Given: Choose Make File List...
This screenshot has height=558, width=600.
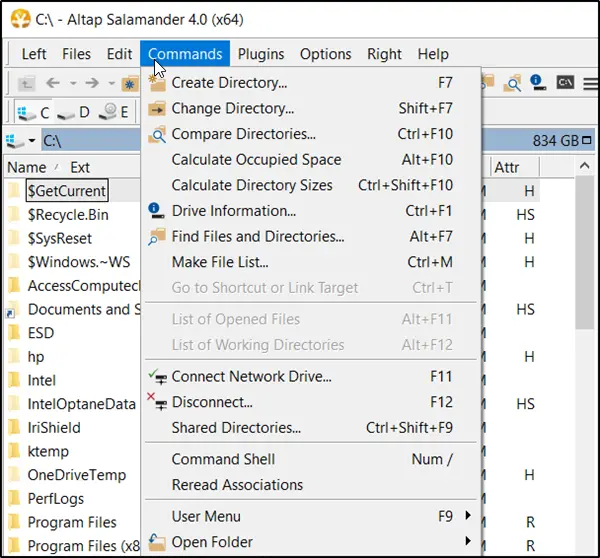Looking at the screenshot, I should click(x=311, y=262).
